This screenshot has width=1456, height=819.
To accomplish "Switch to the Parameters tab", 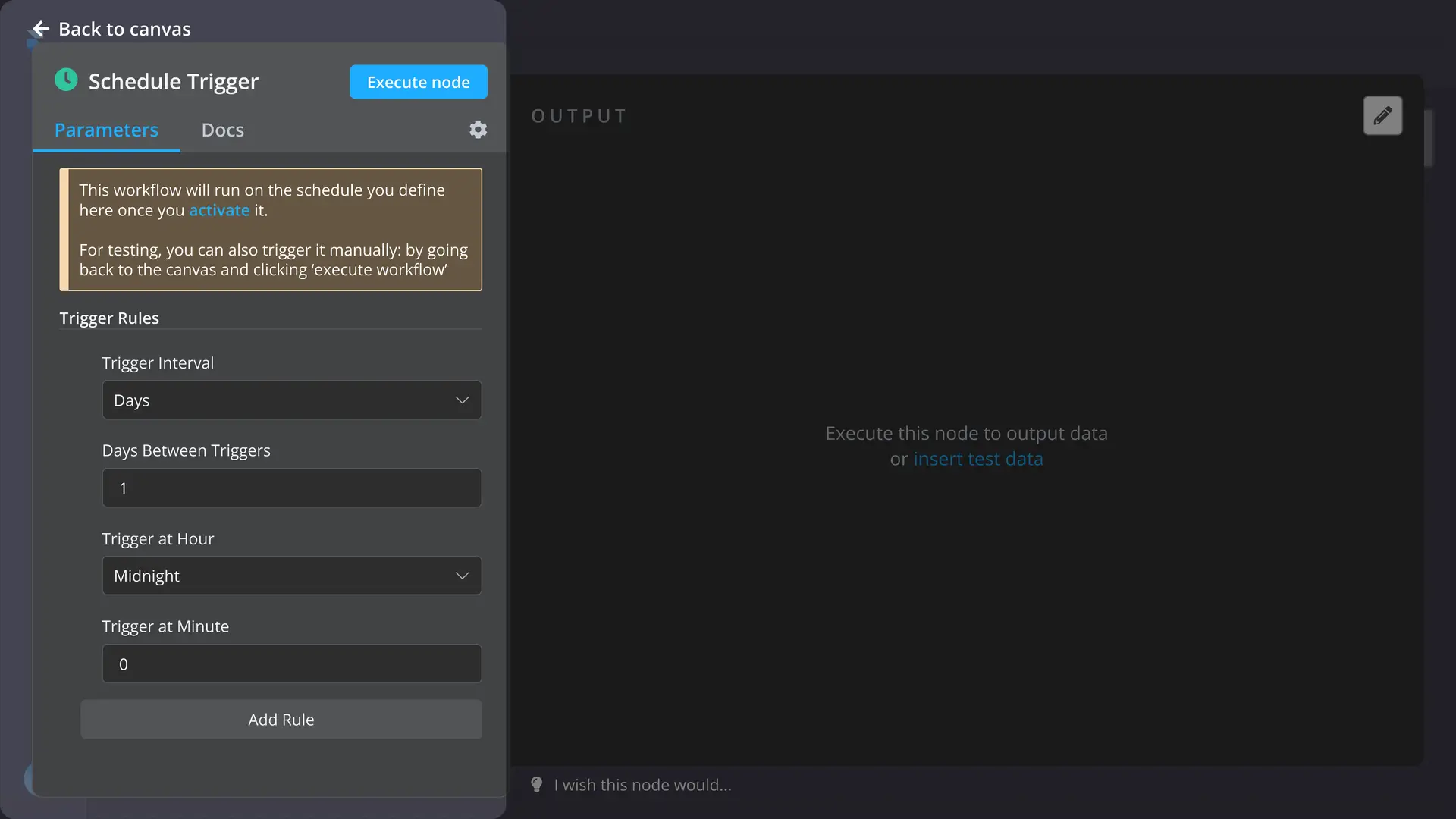I will click(106, 130).
